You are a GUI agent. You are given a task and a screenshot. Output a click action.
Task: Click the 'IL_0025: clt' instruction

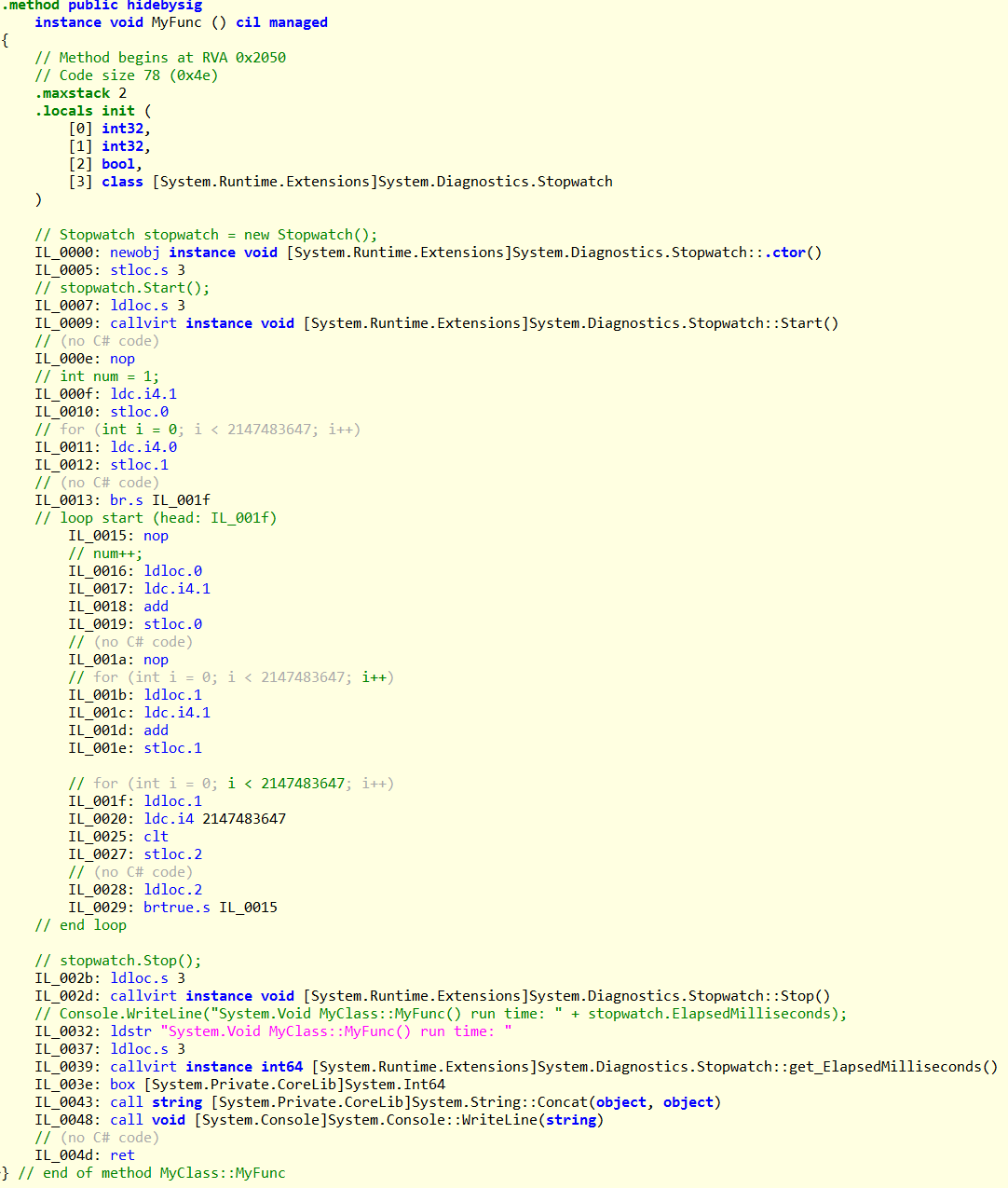point(118,837)
